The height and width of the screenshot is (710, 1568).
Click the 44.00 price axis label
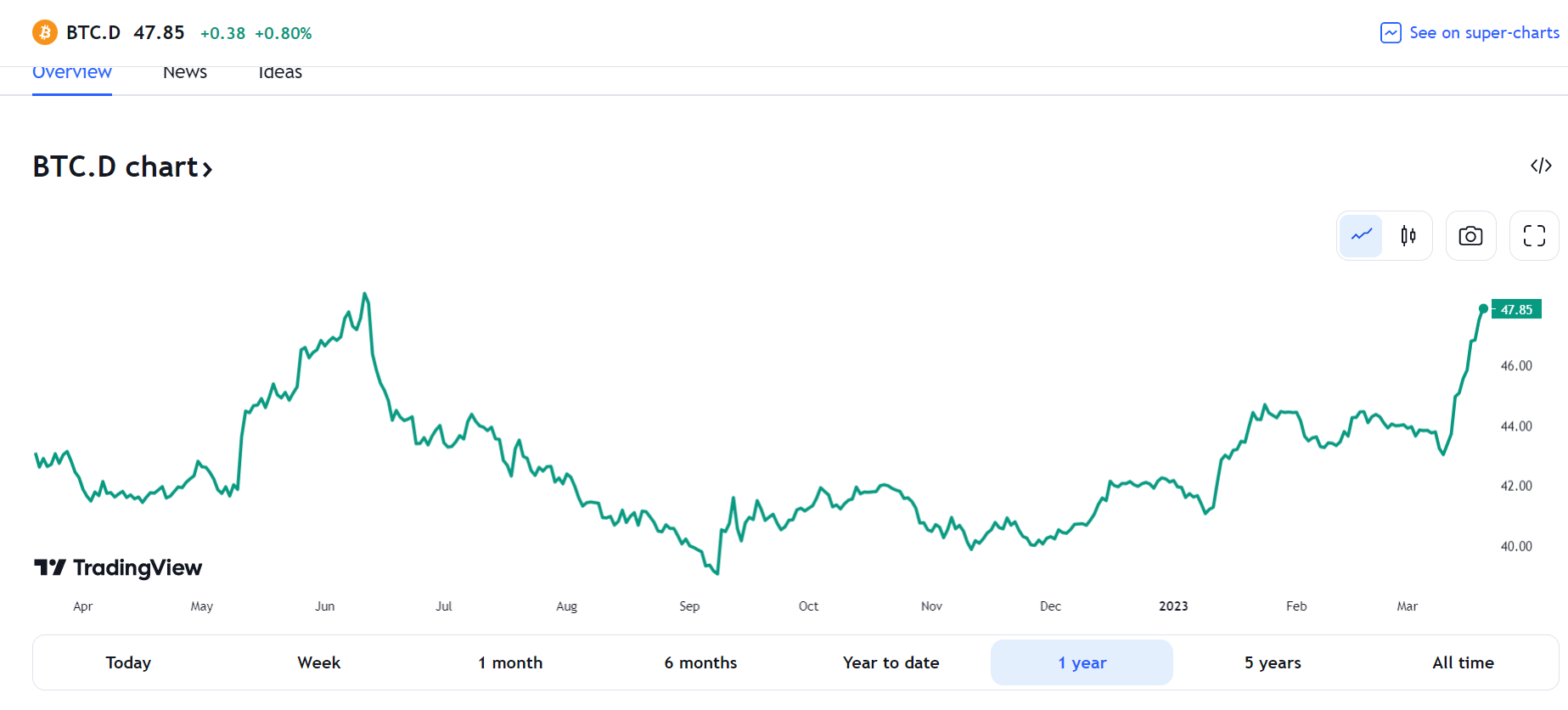(x=1516, y=426)
